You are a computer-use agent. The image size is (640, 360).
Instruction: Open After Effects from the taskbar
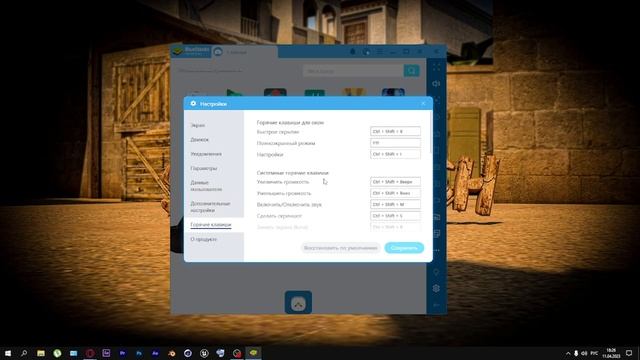pos(156,353)
